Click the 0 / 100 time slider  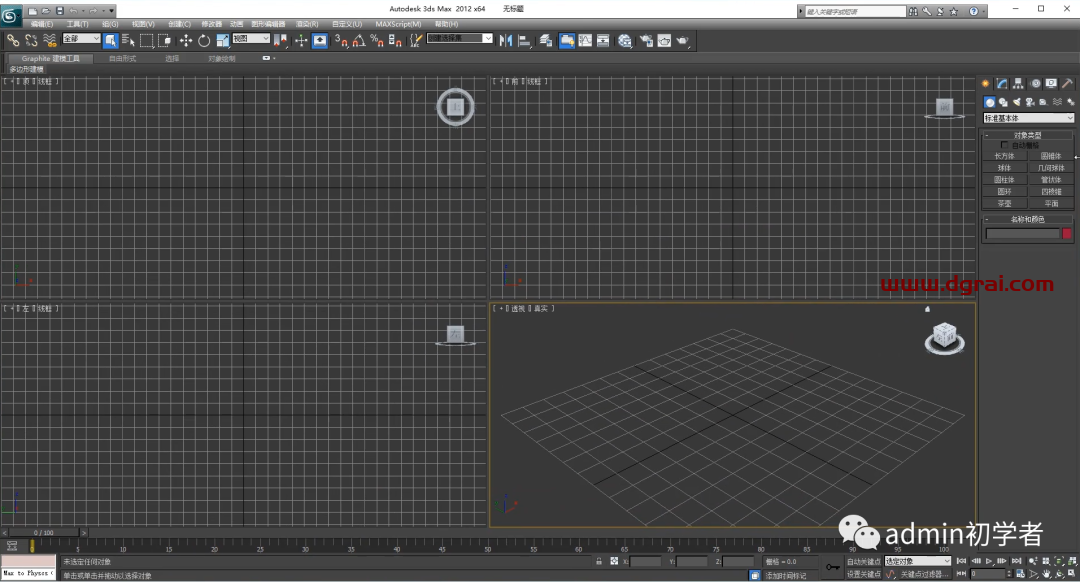[x=43, y=532]
